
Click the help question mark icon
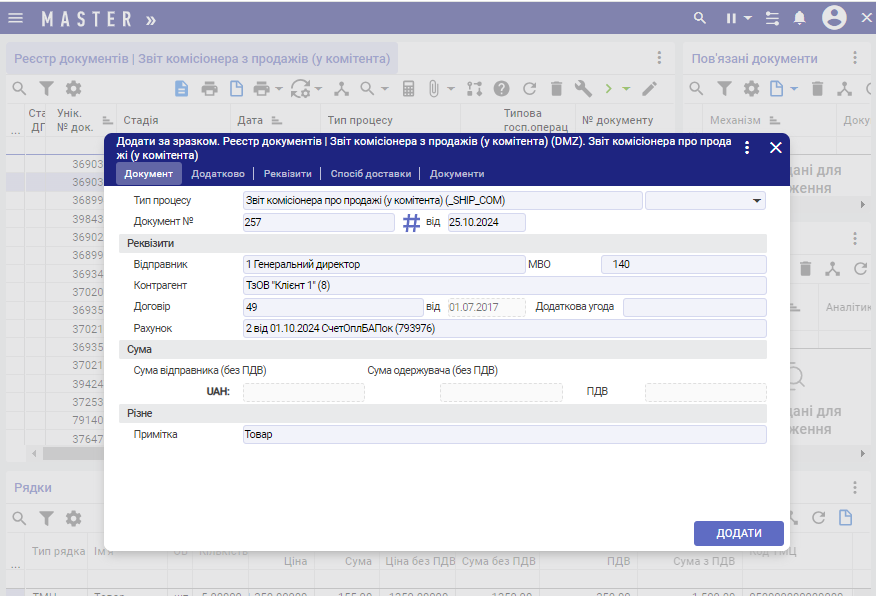502,89
